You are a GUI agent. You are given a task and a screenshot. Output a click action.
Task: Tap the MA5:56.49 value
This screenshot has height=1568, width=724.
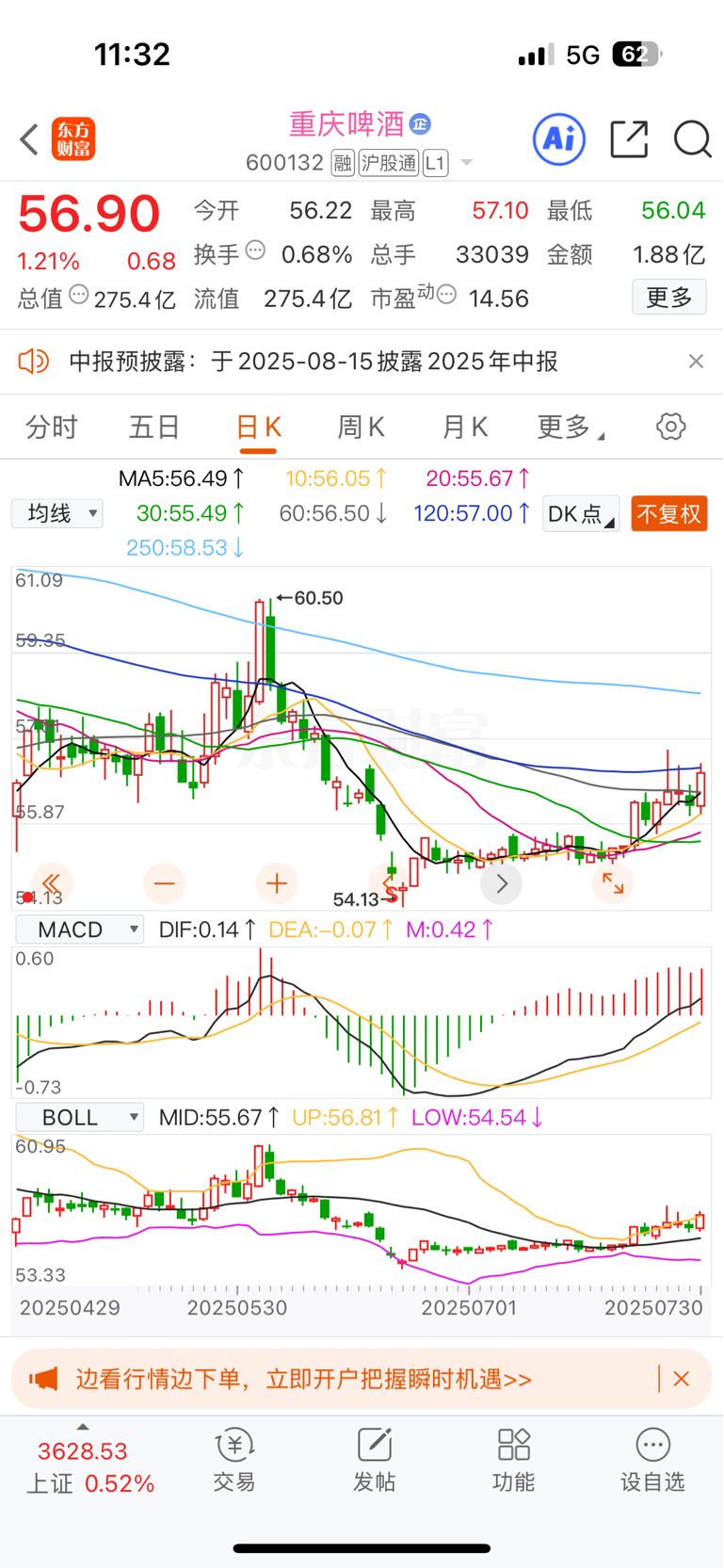pos(182,478)
